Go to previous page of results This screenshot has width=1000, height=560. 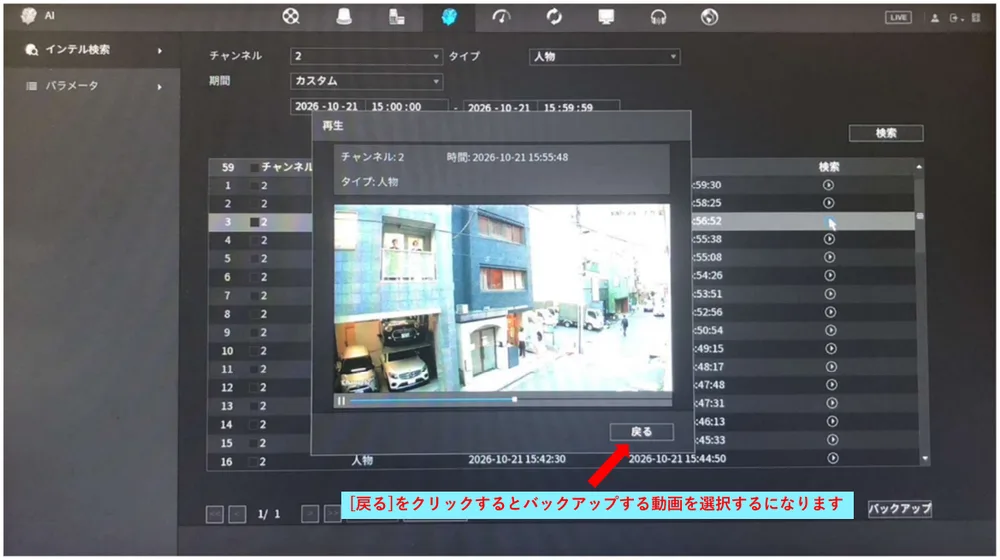click(x=237, y=514)
